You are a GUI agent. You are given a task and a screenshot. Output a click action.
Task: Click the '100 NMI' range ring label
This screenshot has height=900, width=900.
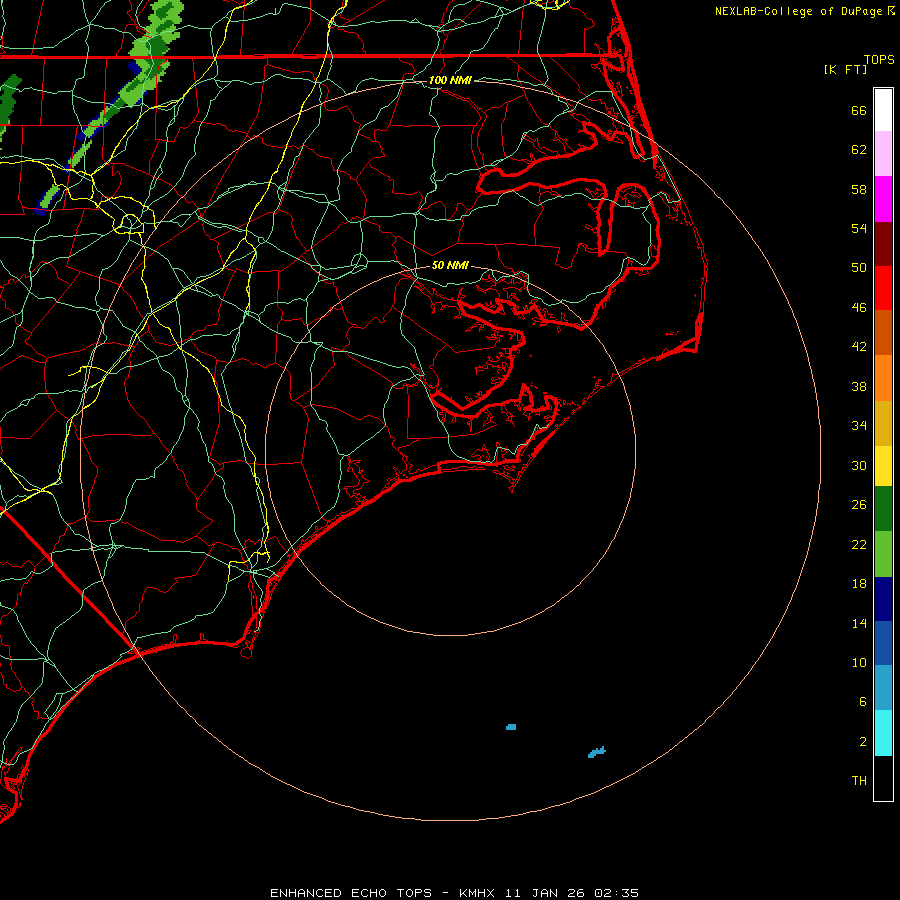(x=450, y=80)
